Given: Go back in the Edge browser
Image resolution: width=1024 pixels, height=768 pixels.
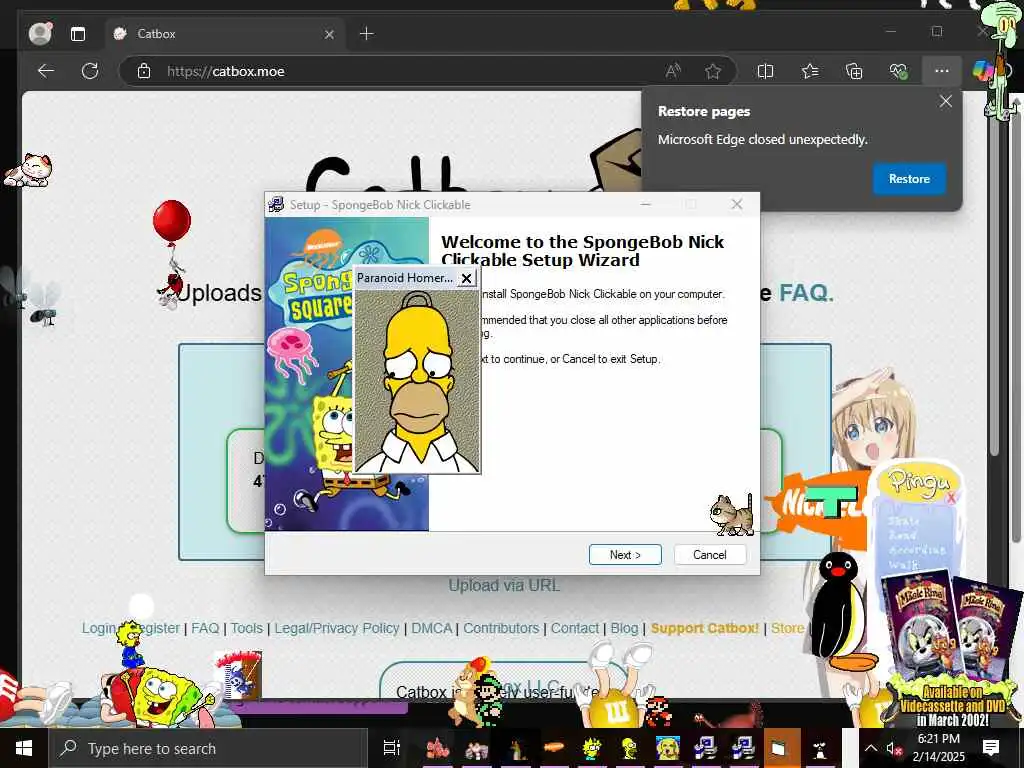Looking at the screenshot, I should pos(46,71).
